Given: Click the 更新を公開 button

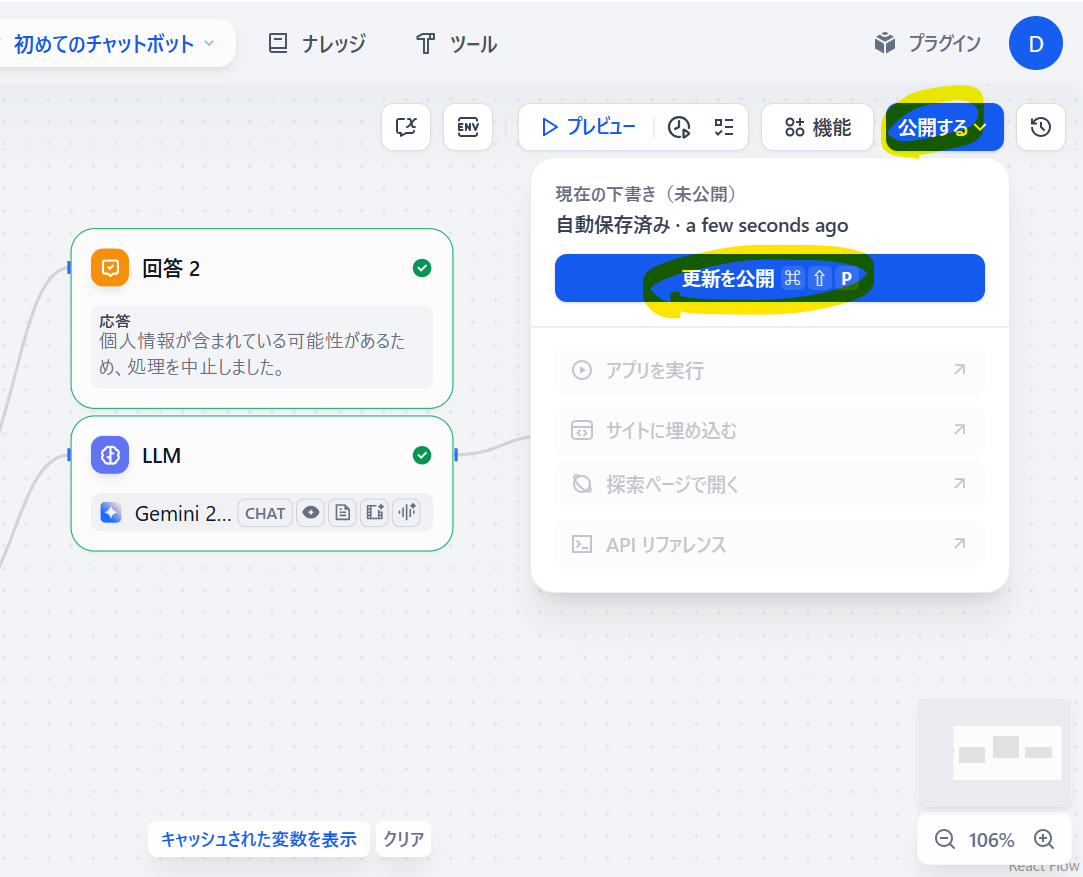Looking at the screenshot, I should [769, 278].
